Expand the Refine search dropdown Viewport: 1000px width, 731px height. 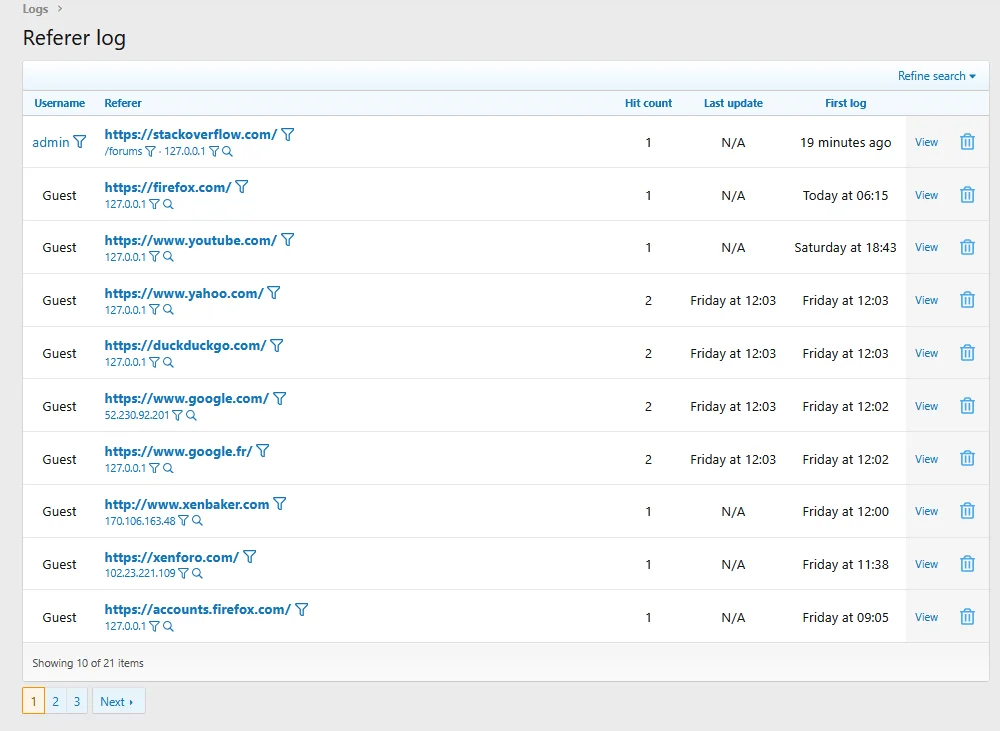pos(936,76)
